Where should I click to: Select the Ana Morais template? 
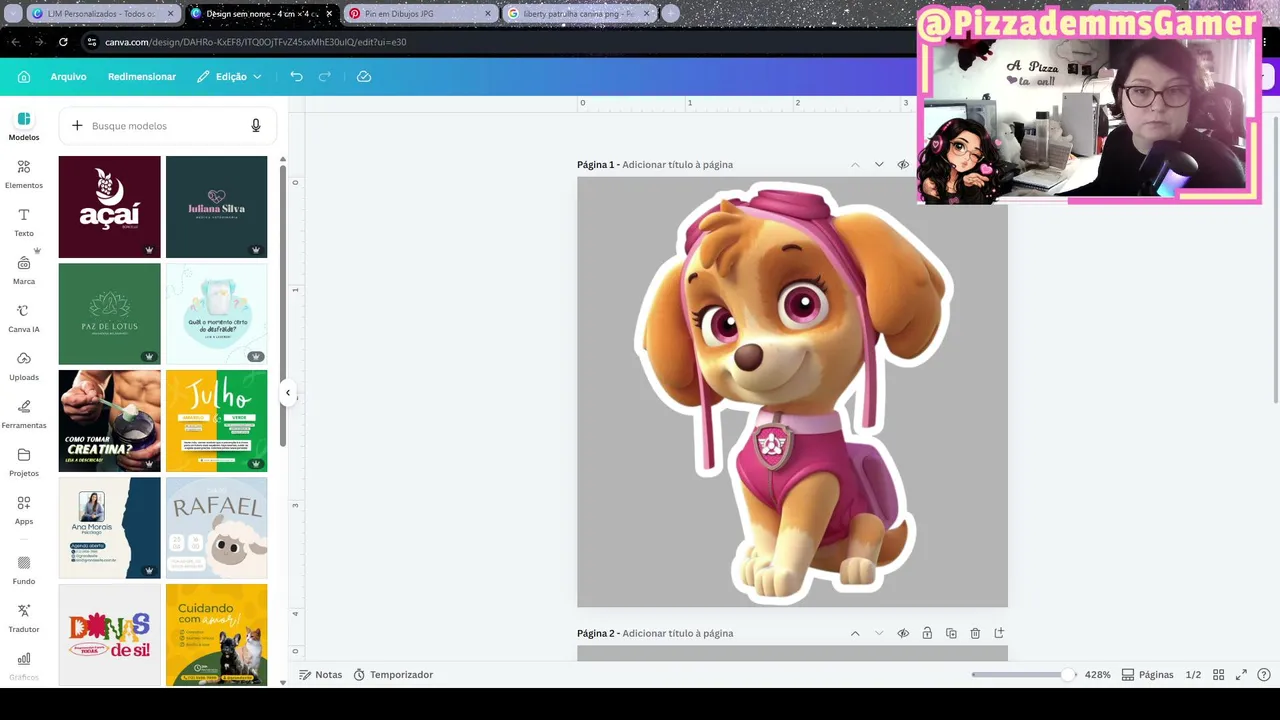click(110, 528)
